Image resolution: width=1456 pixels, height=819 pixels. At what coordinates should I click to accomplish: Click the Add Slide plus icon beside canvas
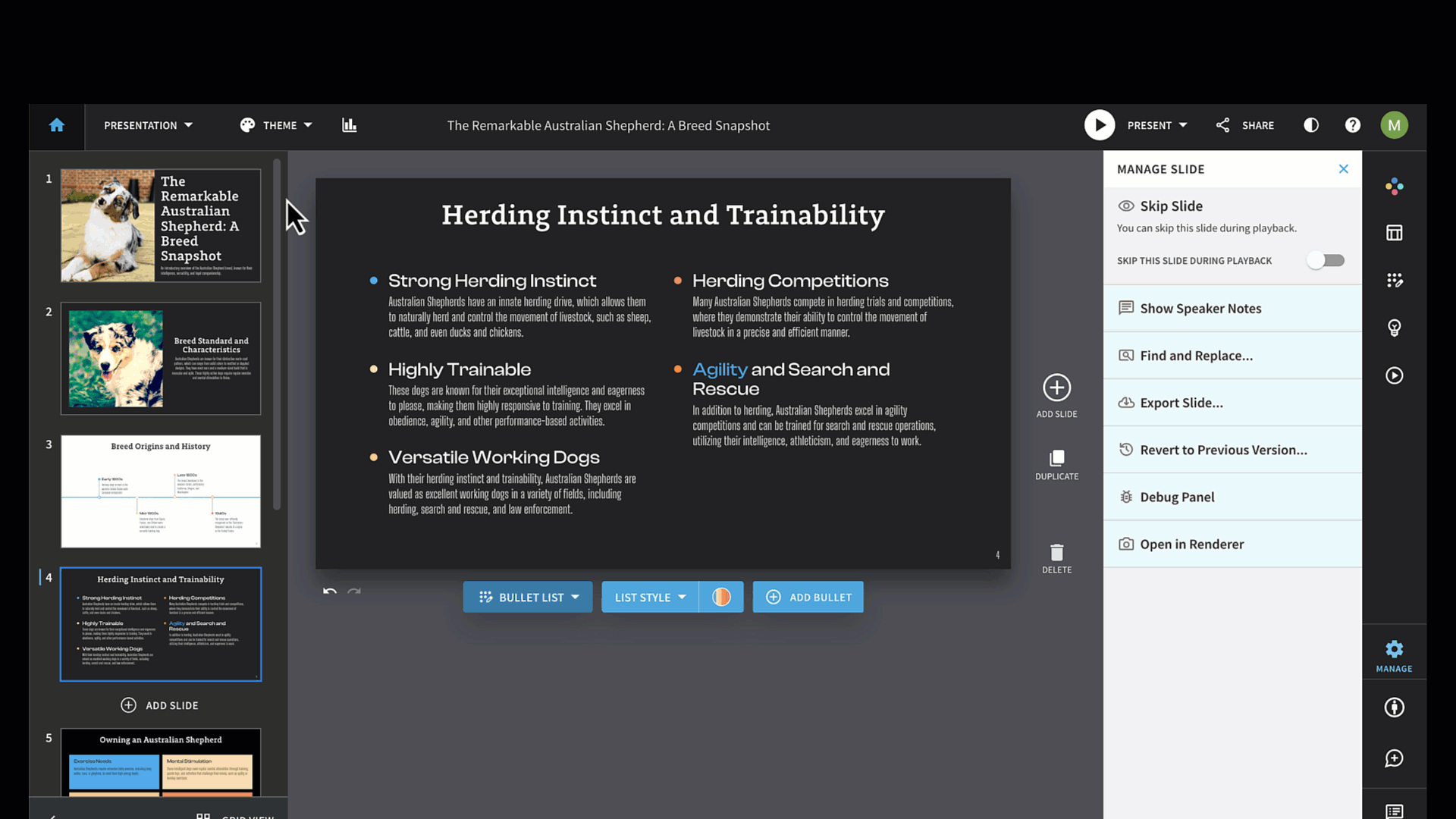1056,388
